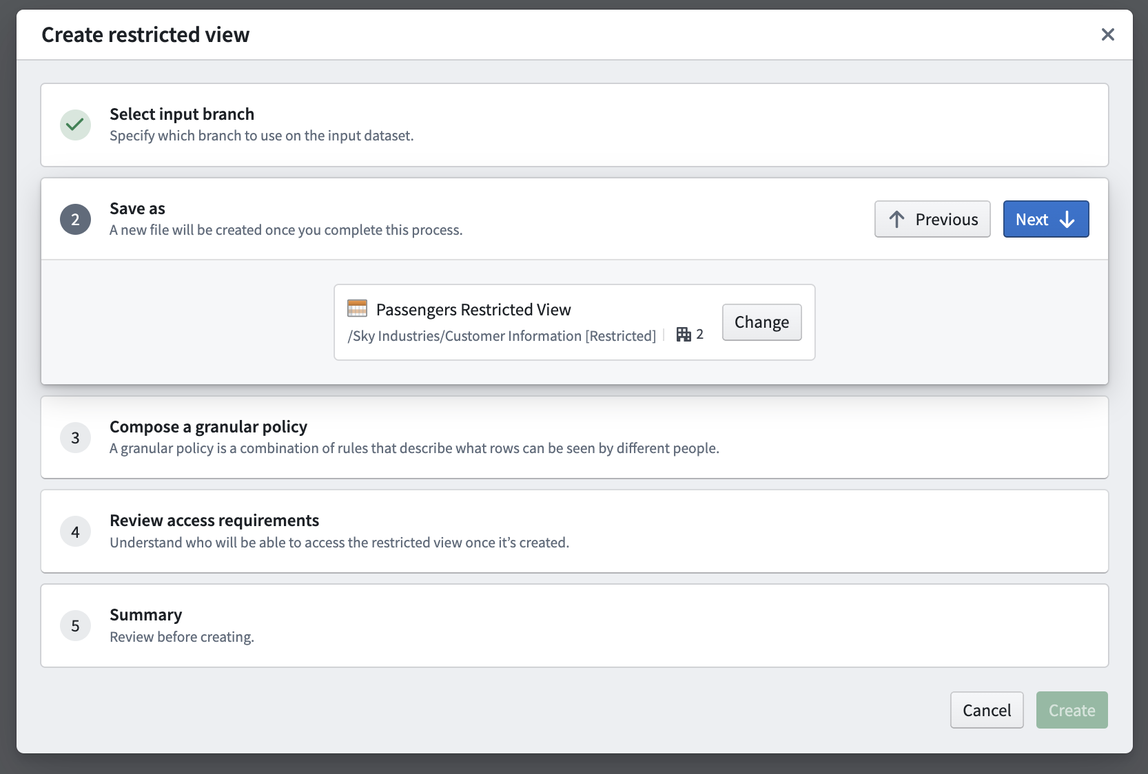This screenshot has height=774, width=1148.
Task: Click the restricted view table icon
Action: point(357,308)
